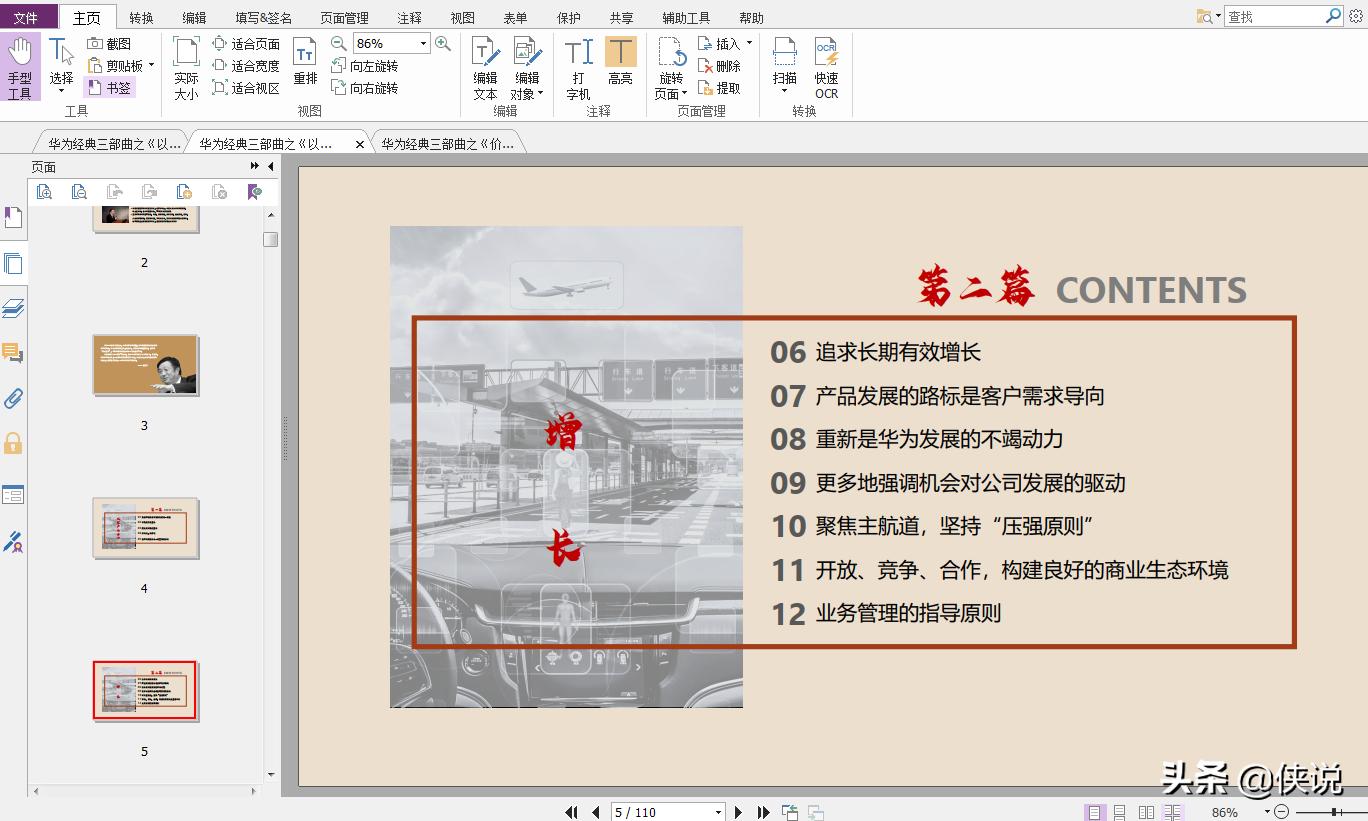
Task: Zoom in with ribbon magnifier plus
Action: [443, 44]
